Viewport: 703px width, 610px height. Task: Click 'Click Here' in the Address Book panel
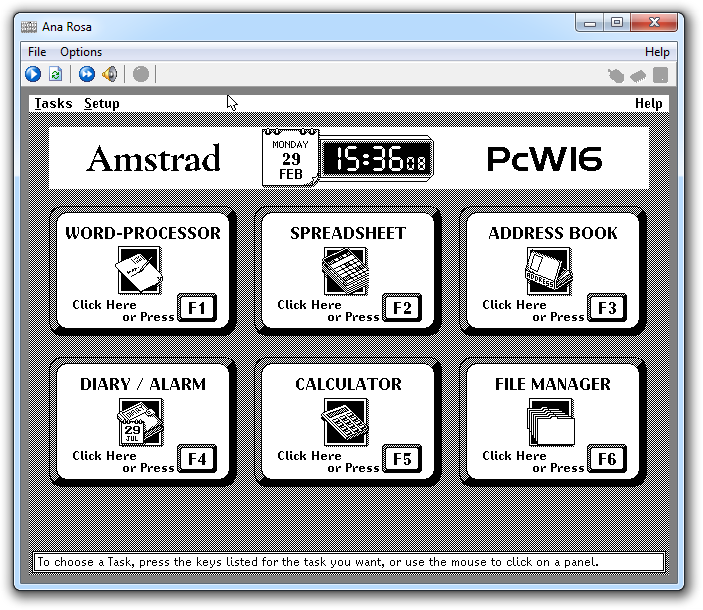(x=514, y=305)
